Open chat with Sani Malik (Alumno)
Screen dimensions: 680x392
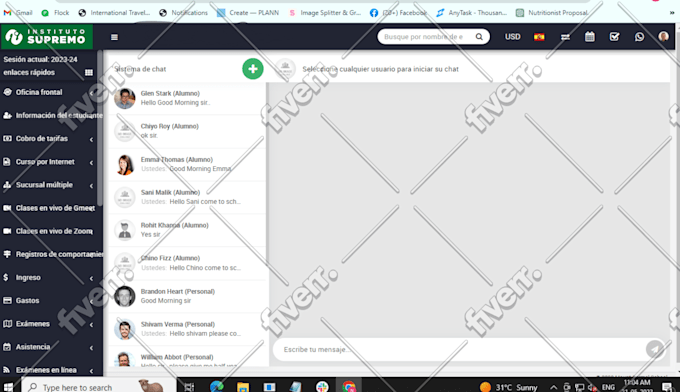(x=187, y=197)
